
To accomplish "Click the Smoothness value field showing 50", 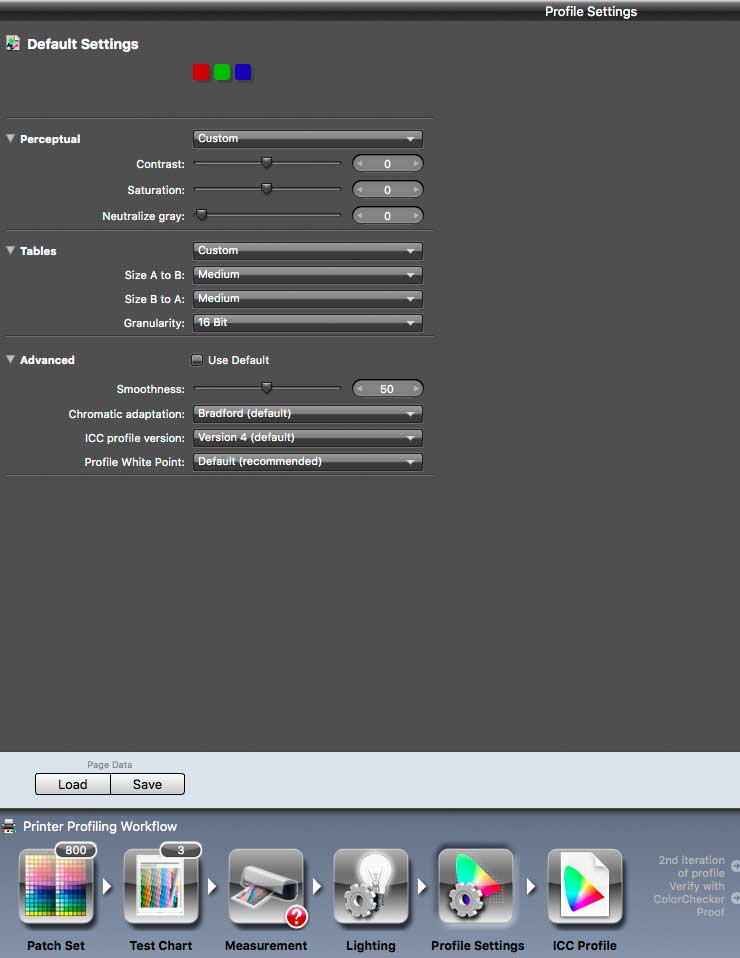I will pyautogui.click(x=387, y=389).
